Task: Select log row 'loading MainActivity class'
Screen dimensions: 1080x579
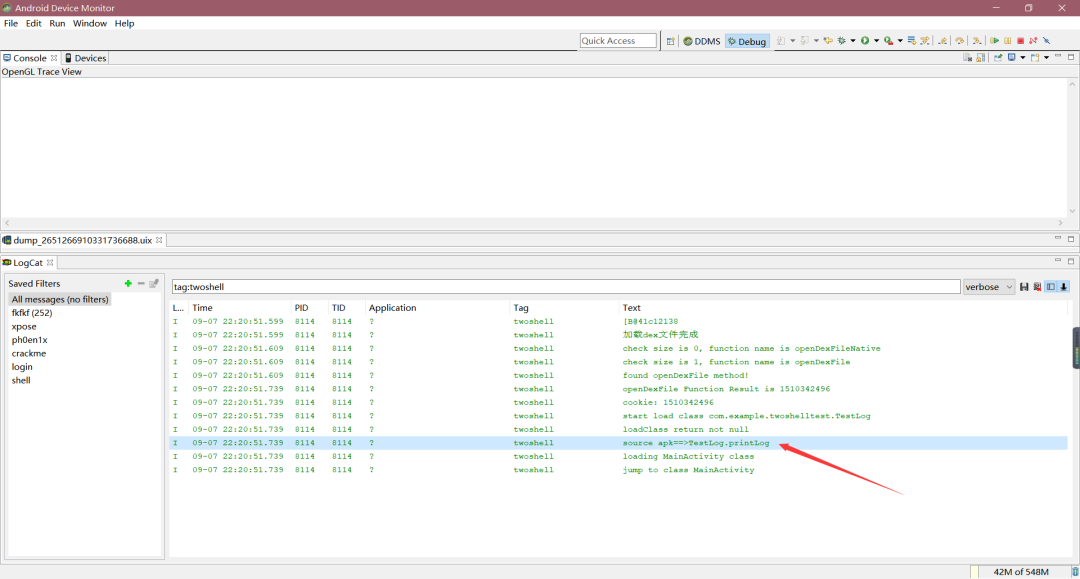Action: (x=619, y=456)
